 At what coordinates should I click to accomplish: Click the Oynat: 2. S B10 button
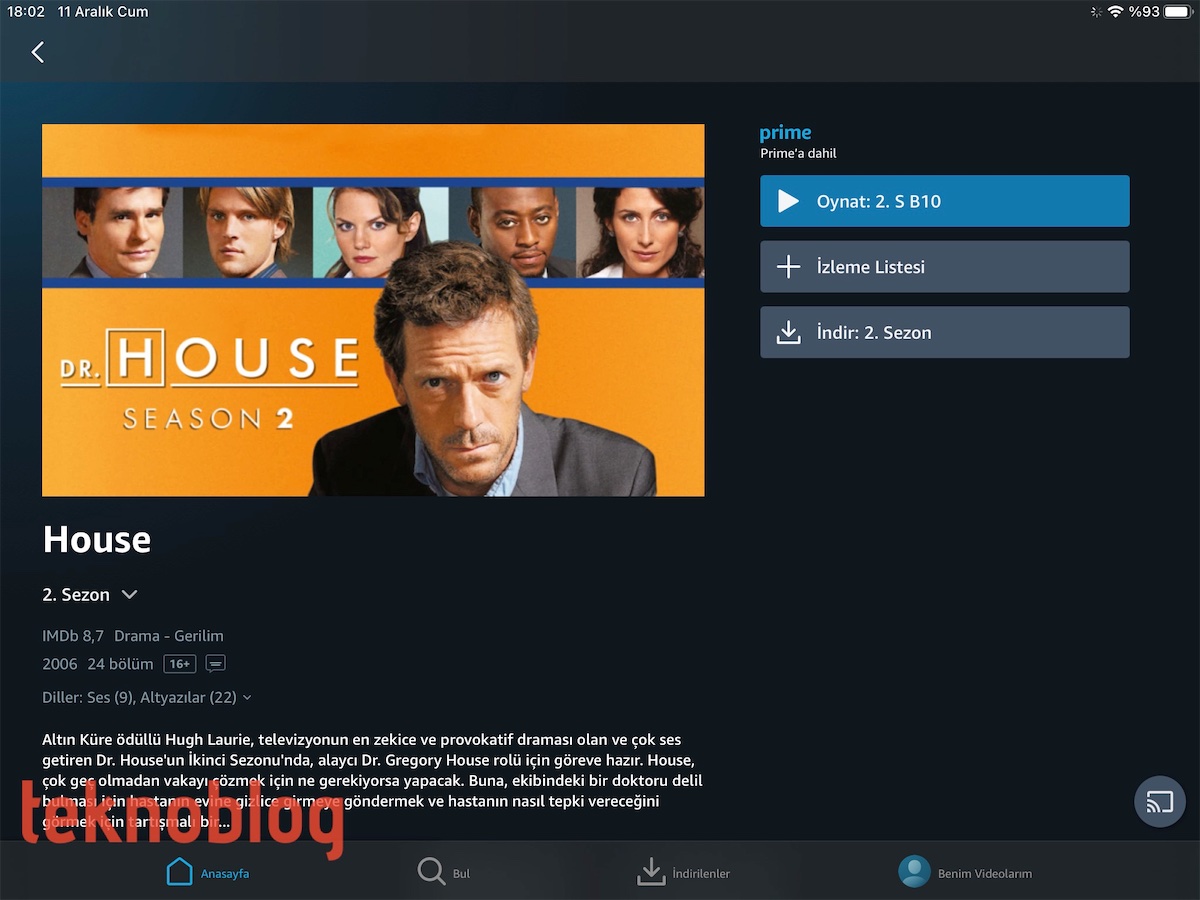[x=945, y=201]
